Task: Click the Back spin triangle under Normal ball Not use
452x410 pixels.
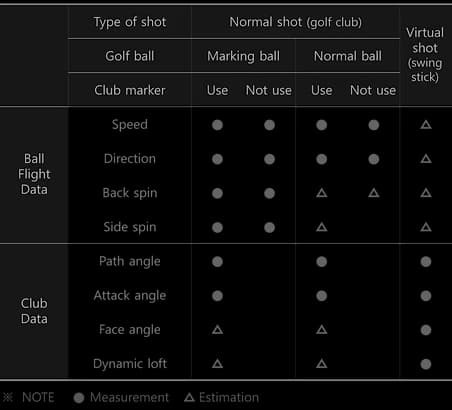Action: click(x=374, y=193)
